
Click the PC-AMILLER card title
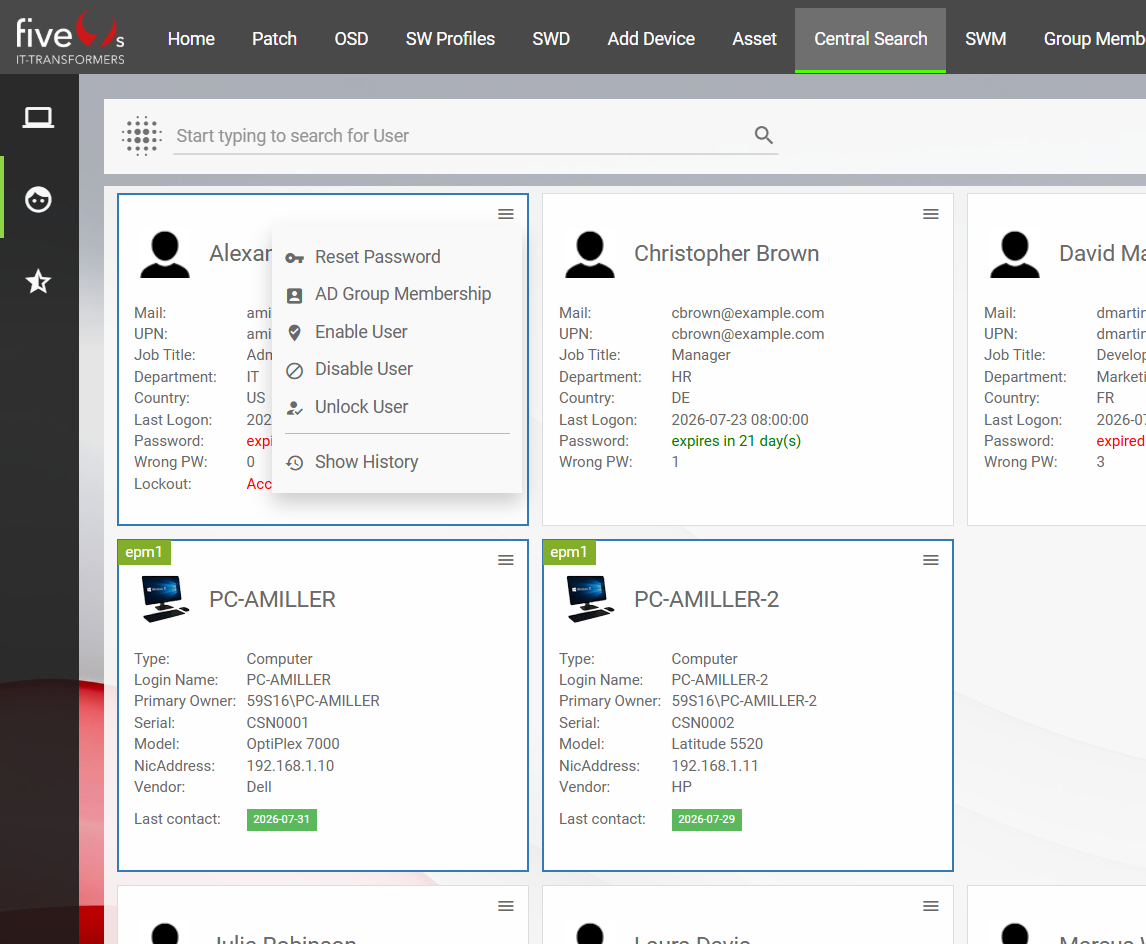coord(273,600)
